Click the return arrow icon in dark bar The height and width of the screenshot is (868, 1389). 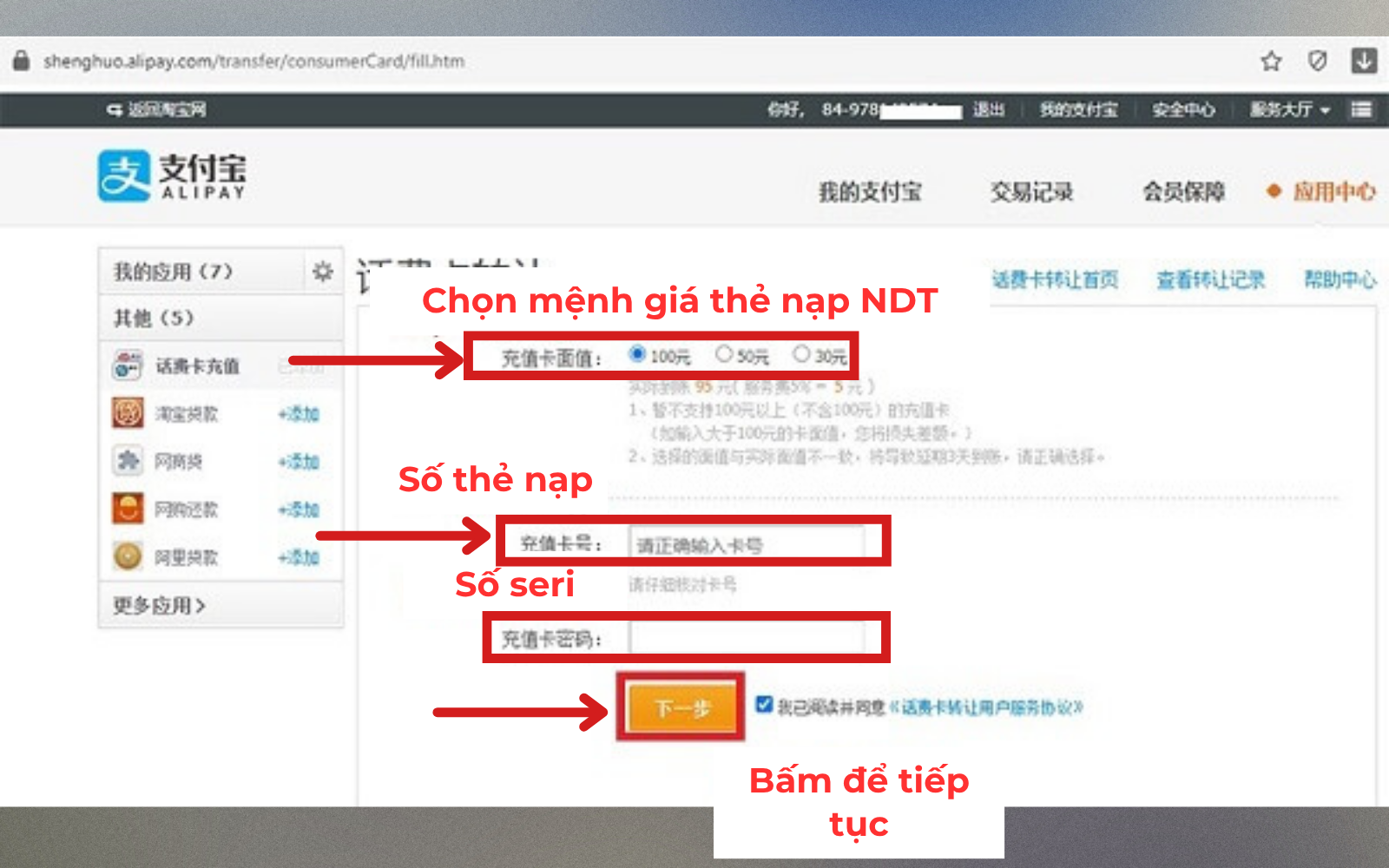(x=115, y=109)
